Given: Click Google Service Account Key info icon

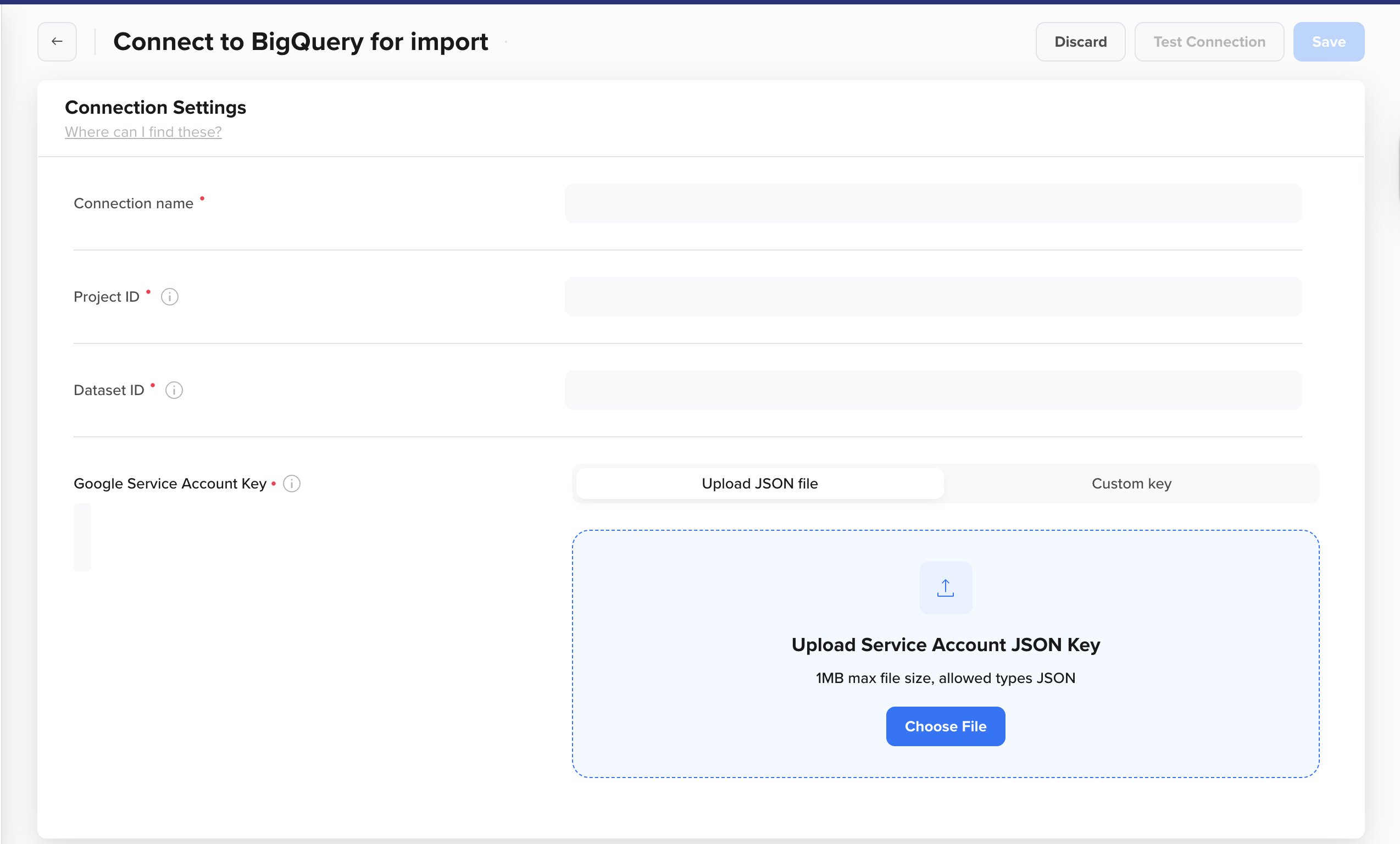Looking at the screenshot, I should [291, 484].
